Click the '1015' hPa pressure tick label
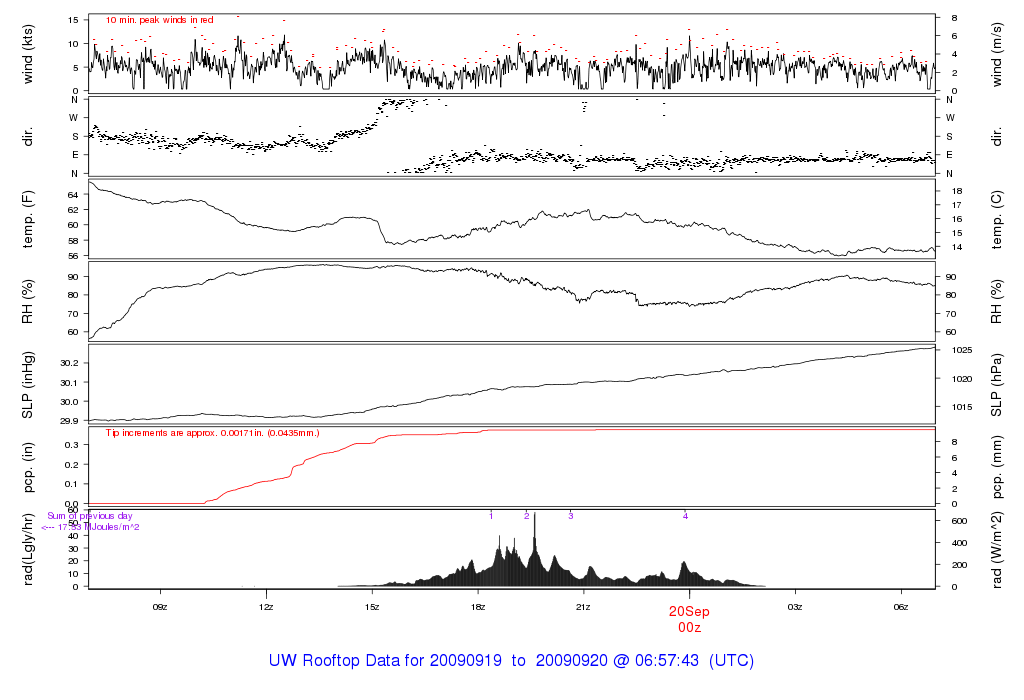1024x700 pixels. 962,407
